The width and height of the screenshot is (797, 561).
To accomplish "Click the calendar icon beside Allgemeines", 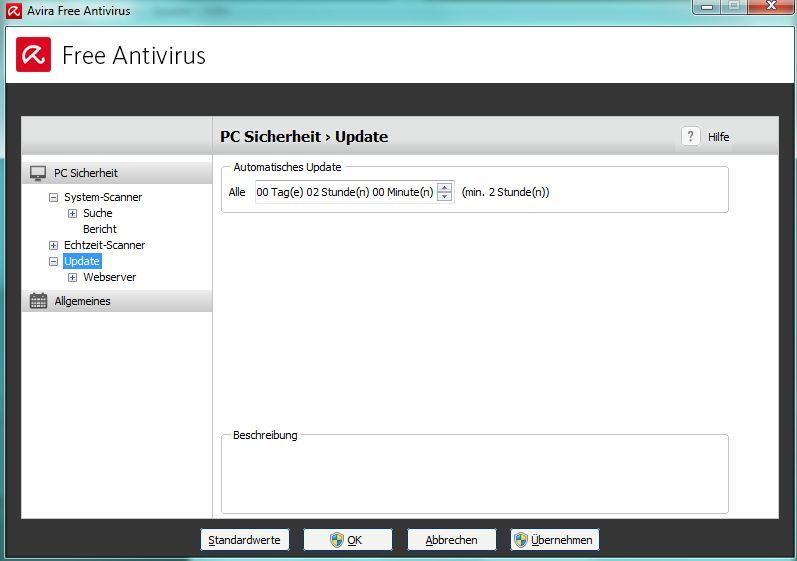I will [38, 301].
